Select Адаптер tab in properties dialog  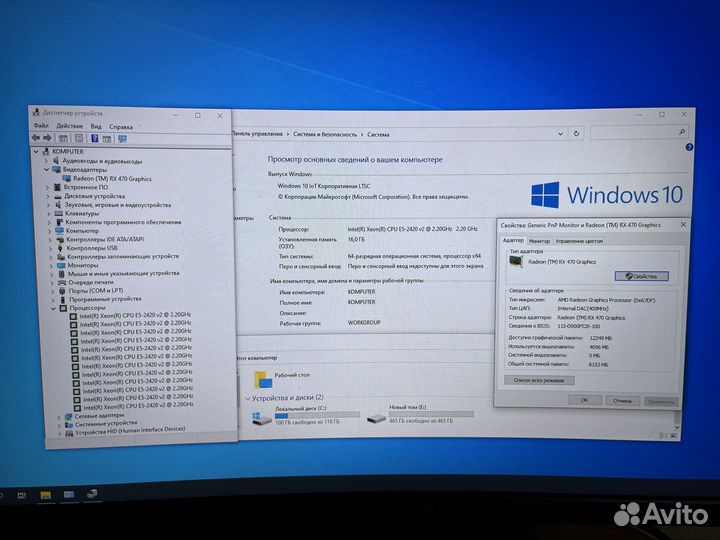click(513, 240)
